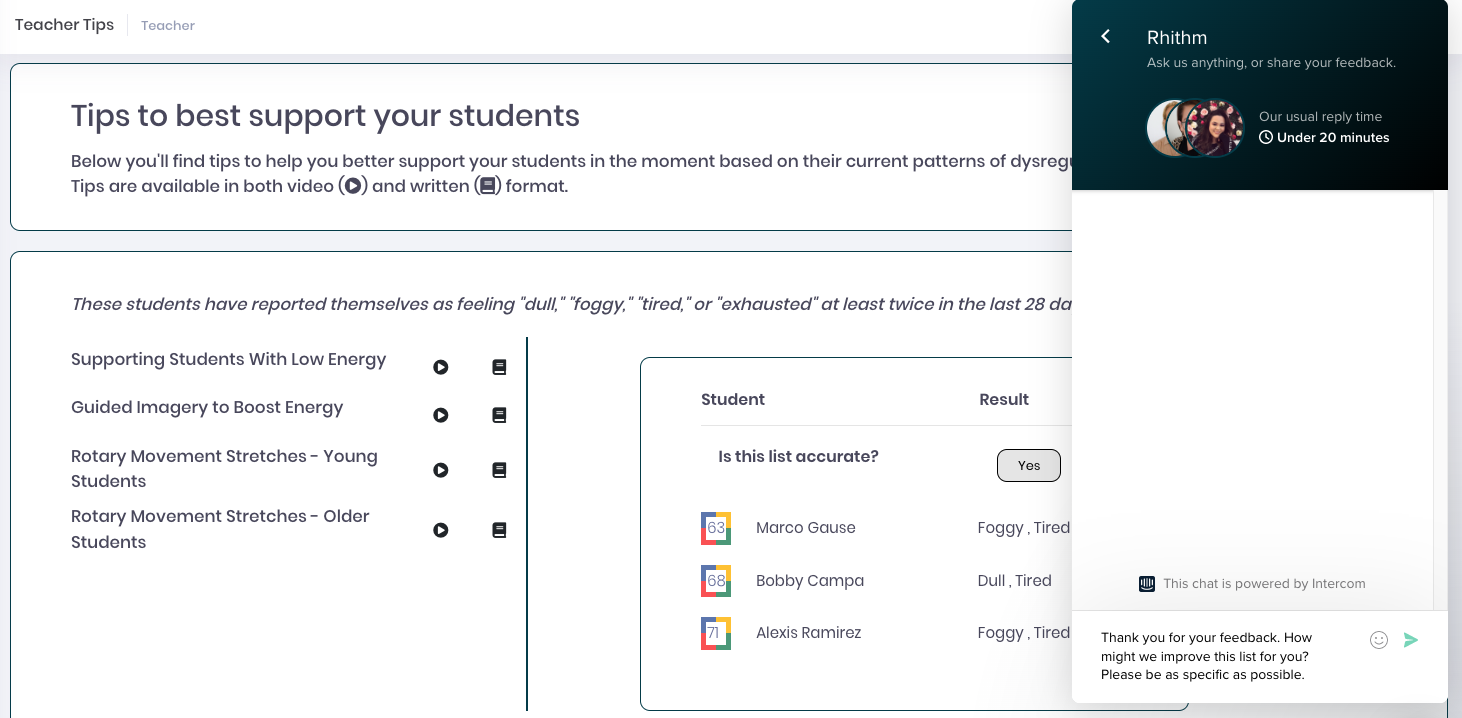Play Rotary Movement Stretches Young Students video

point(440,470)
